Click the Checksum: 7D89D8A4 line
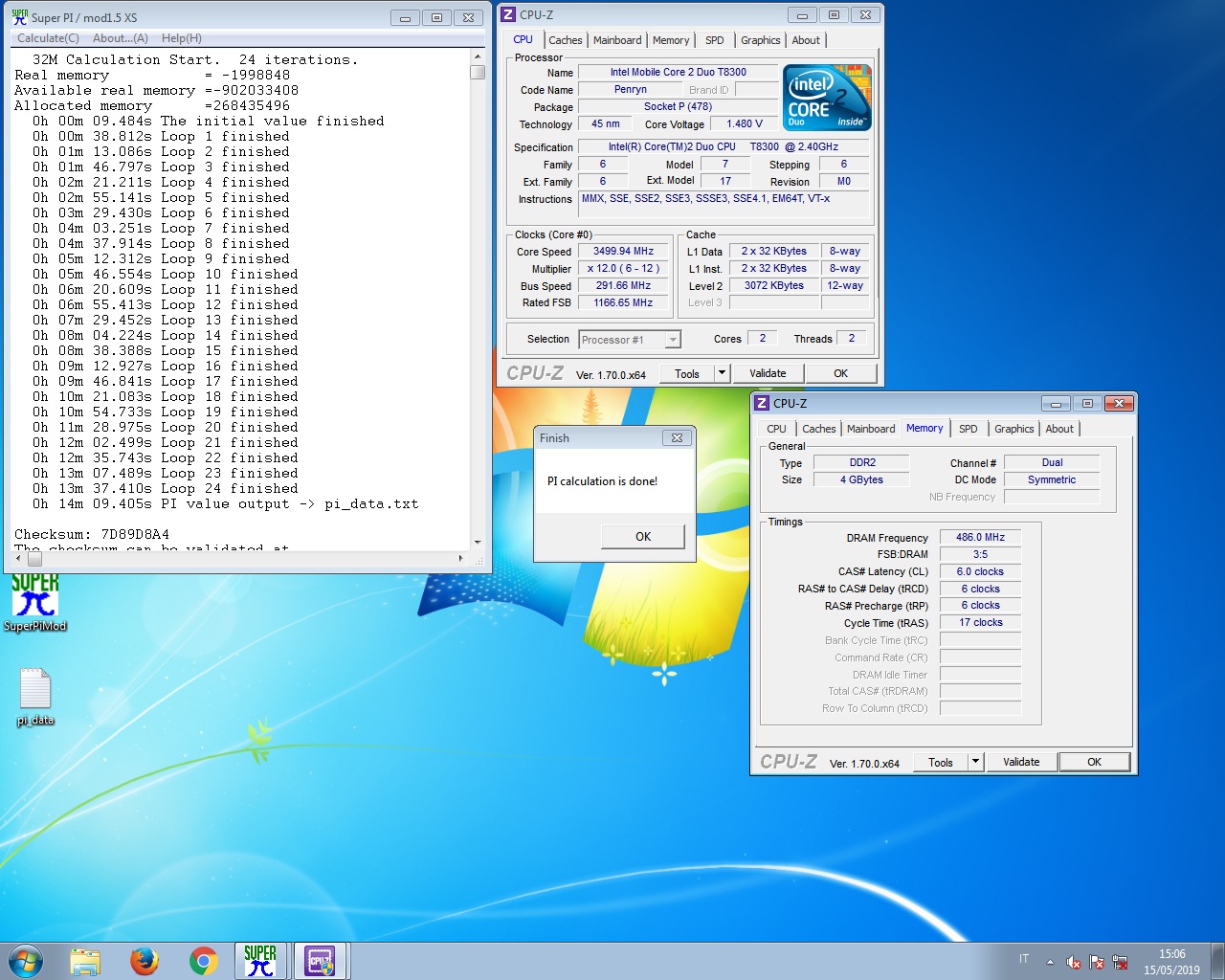This screenshot has width=1225, height=980. [92, 535]
